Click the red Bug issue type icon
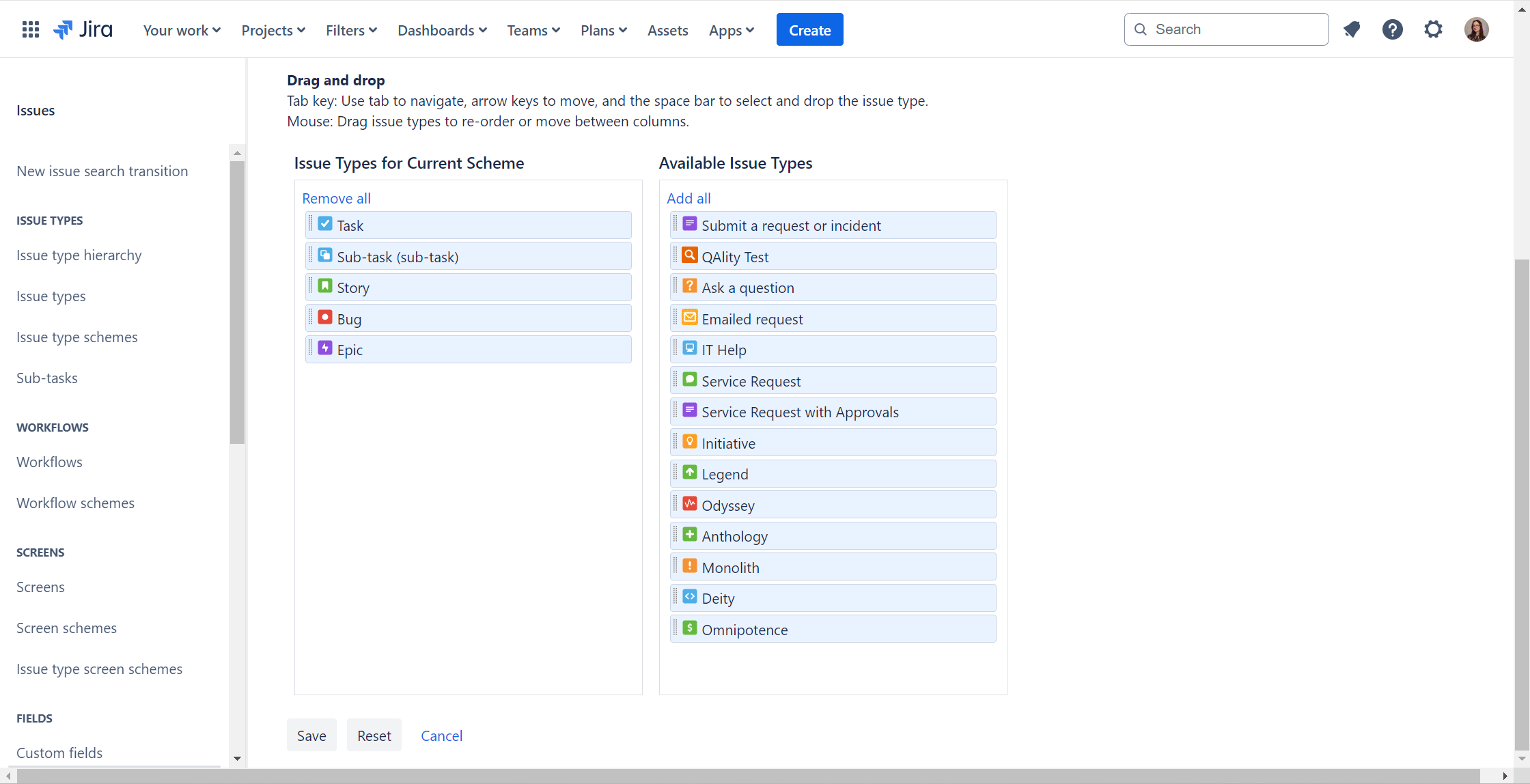 (x=324, y=316)
